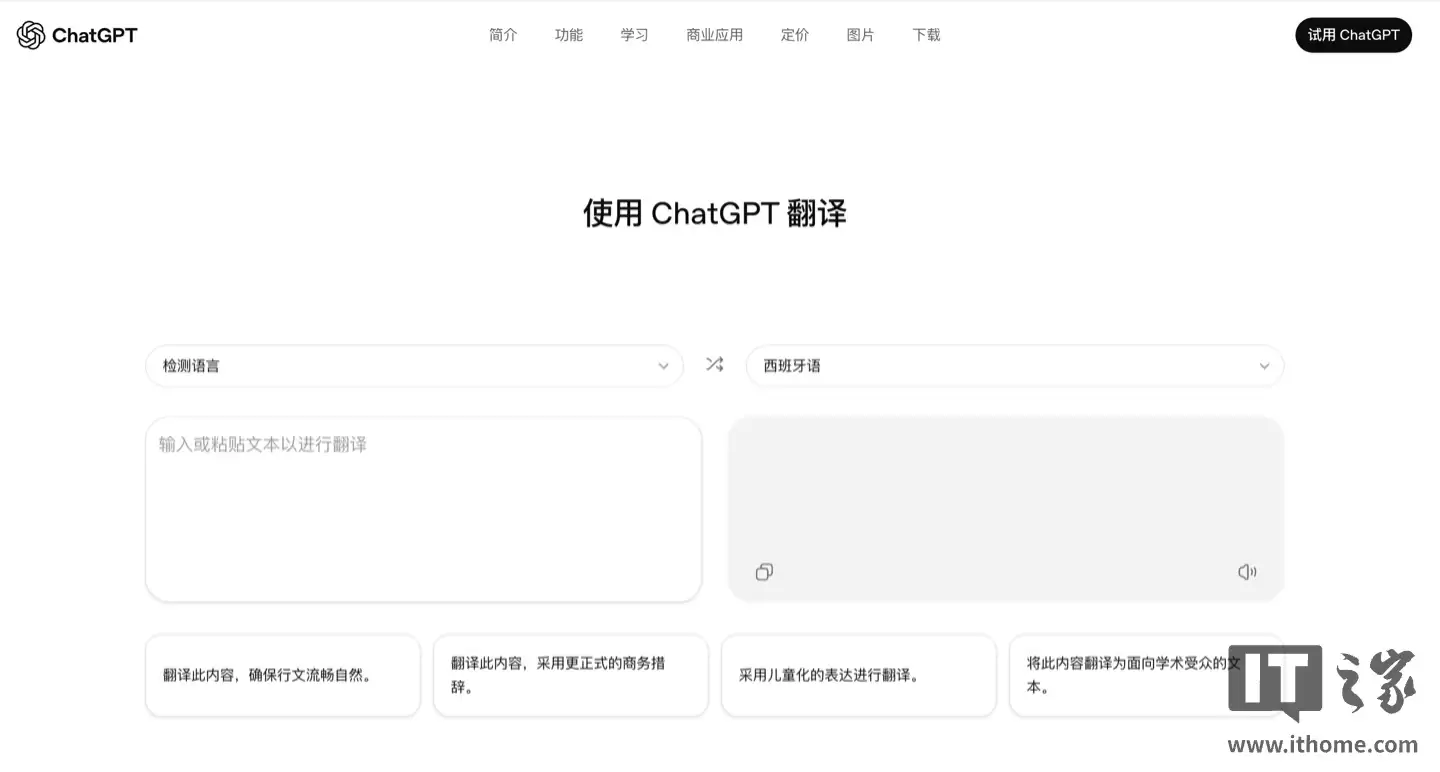
Task: Choose the formal business wording prompt chip
Action: [x=570, y=675]
